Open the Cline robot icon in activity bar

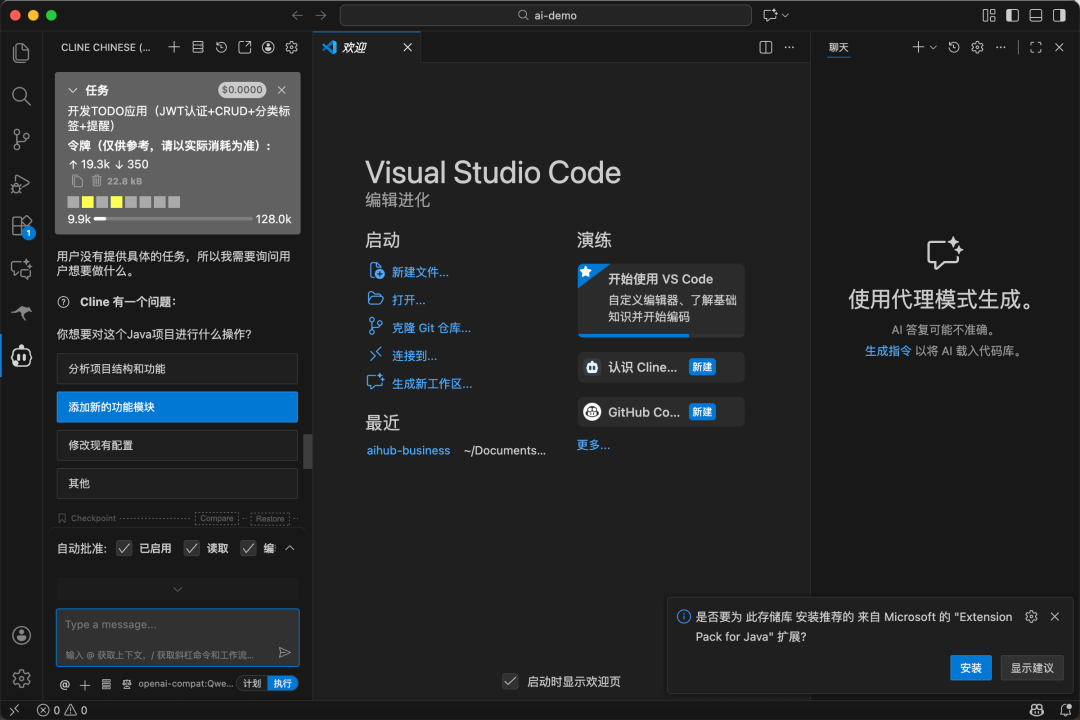point(21,356)
